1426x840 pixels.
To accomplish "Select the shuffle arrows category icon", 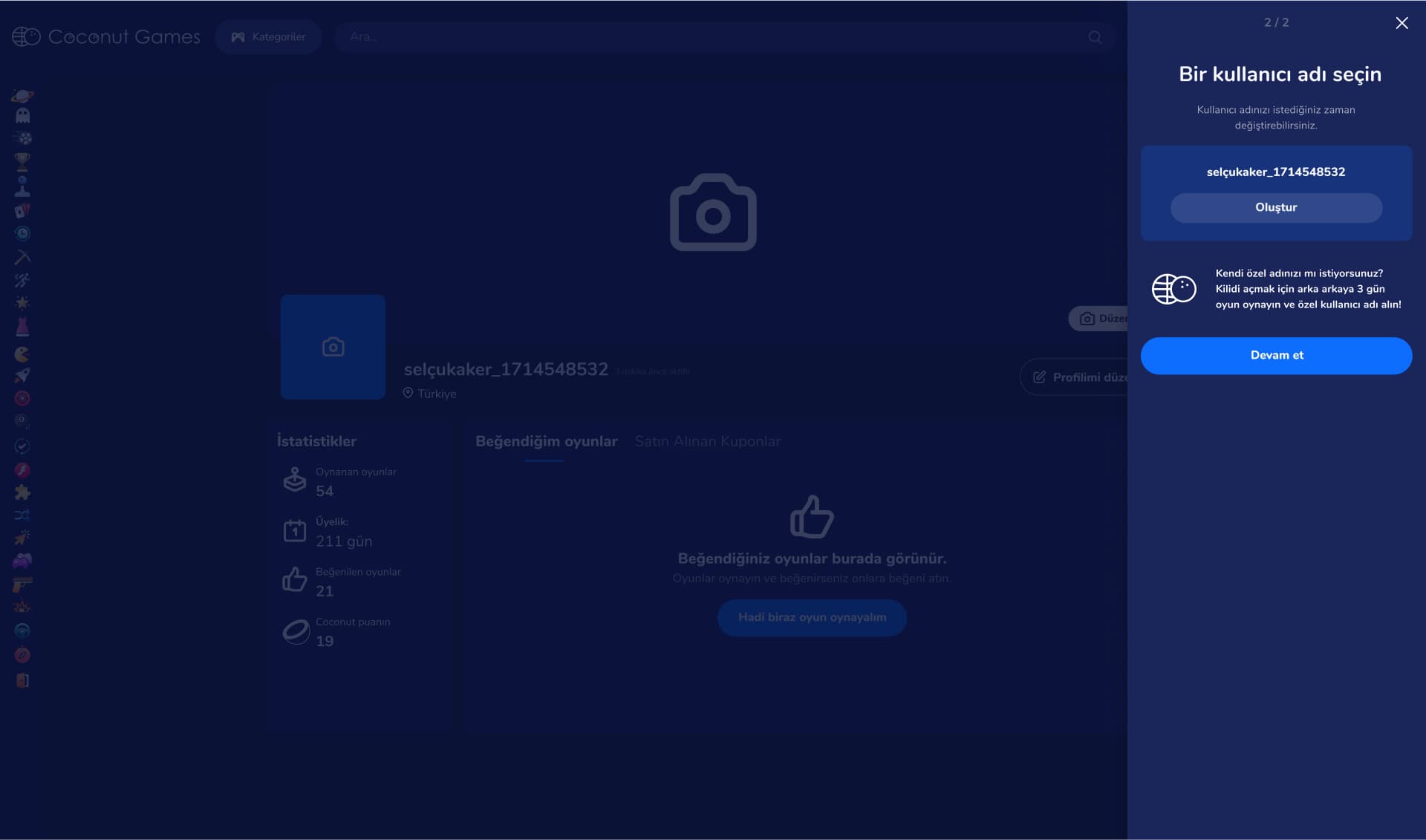I will (x=22, y=515).
